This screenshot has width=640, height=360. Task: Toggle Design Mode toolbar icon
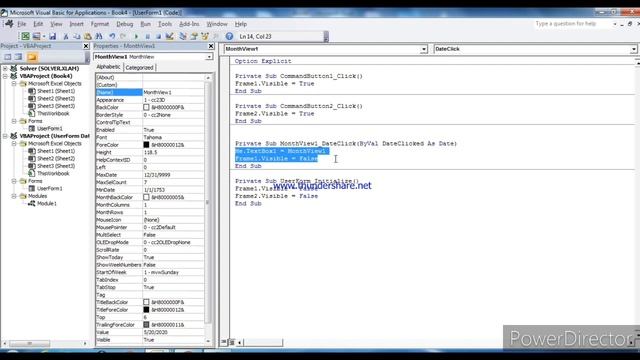point(169,36)
